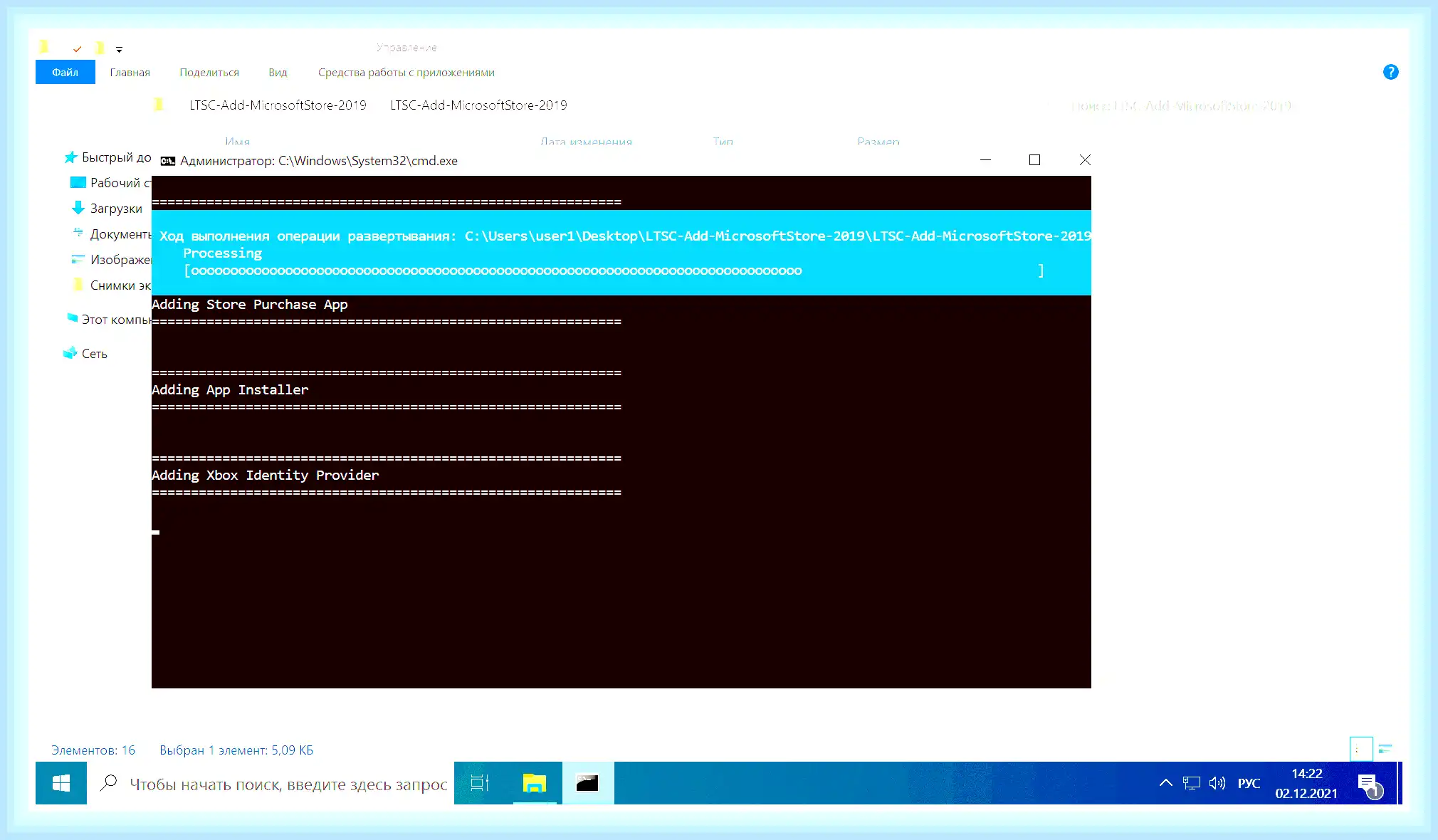Screen dimensions: 1438x840
Task: Click first LTSC-Add-MicrosoftStore-2019 breadcrumb
Action: (278, 105)
